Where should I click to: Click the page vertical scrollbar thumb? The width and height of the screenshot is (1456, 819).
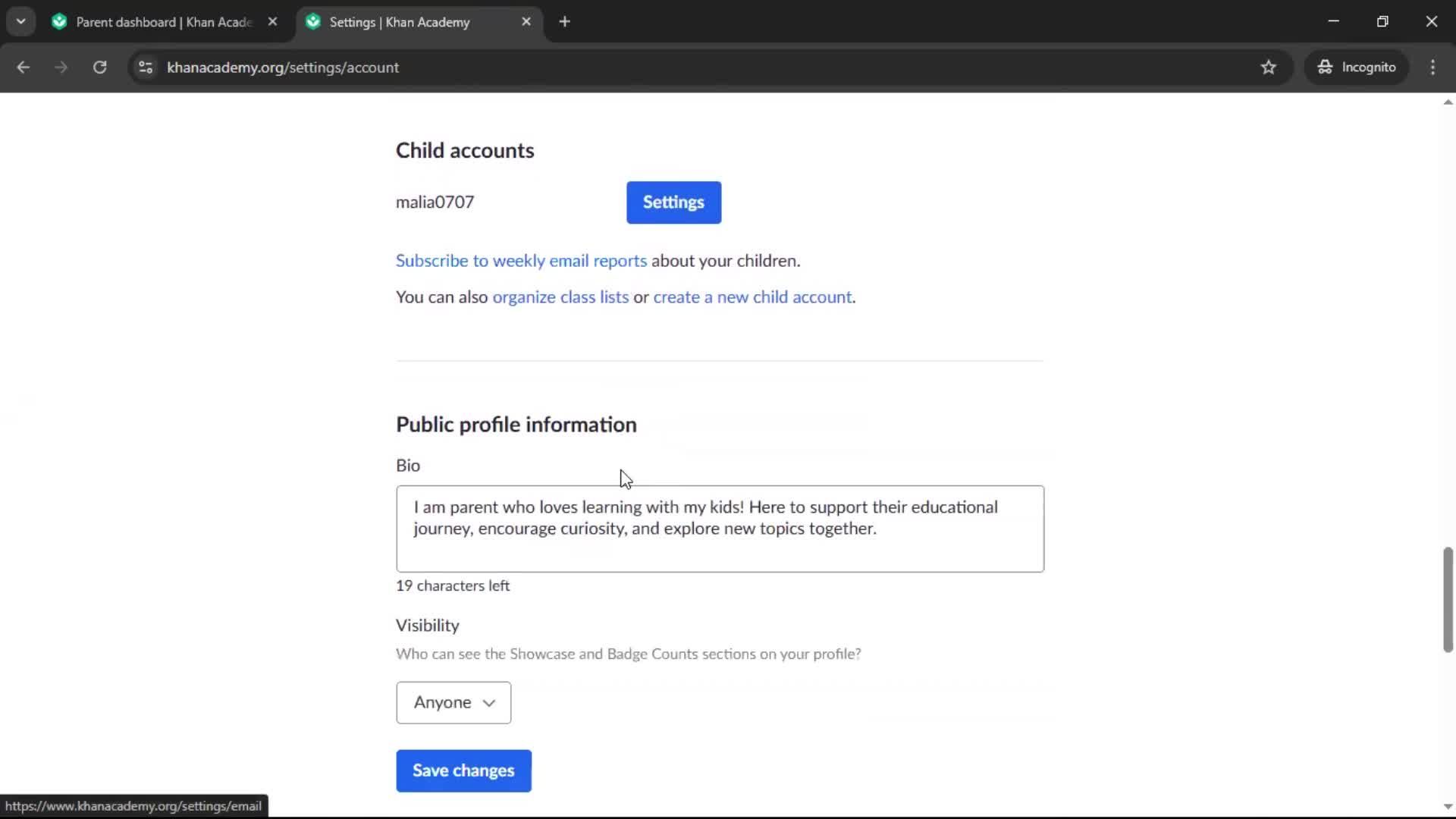[1448, 599]
